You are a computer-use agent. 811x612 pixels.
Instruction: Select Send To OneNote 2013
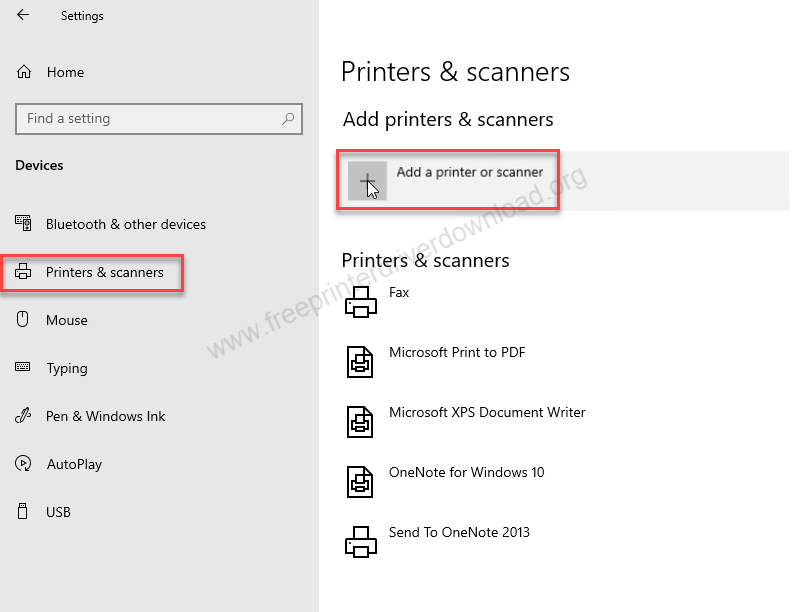459,532
